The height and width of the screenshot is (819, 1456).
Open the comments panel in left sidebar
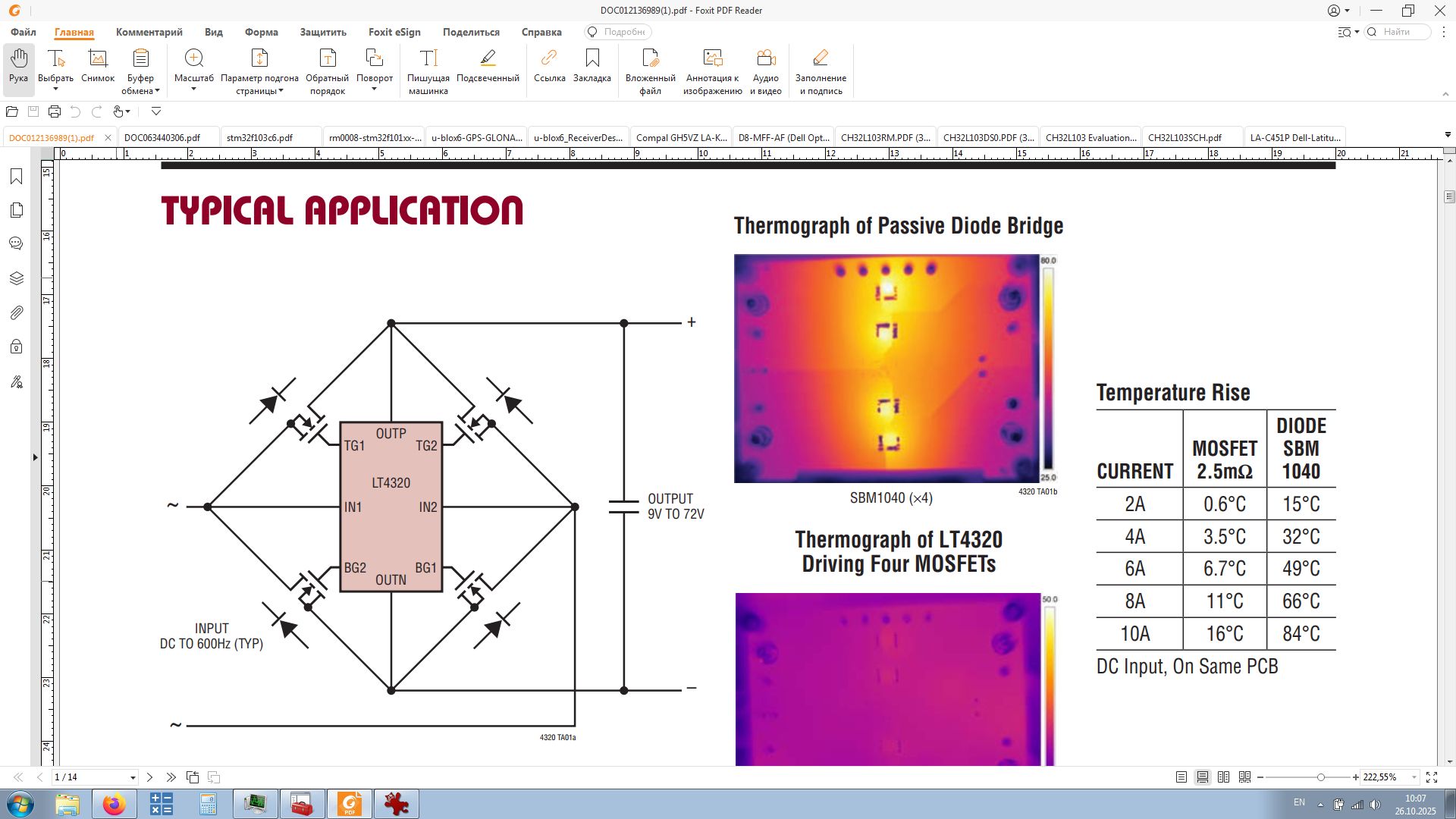click(17, 243)
